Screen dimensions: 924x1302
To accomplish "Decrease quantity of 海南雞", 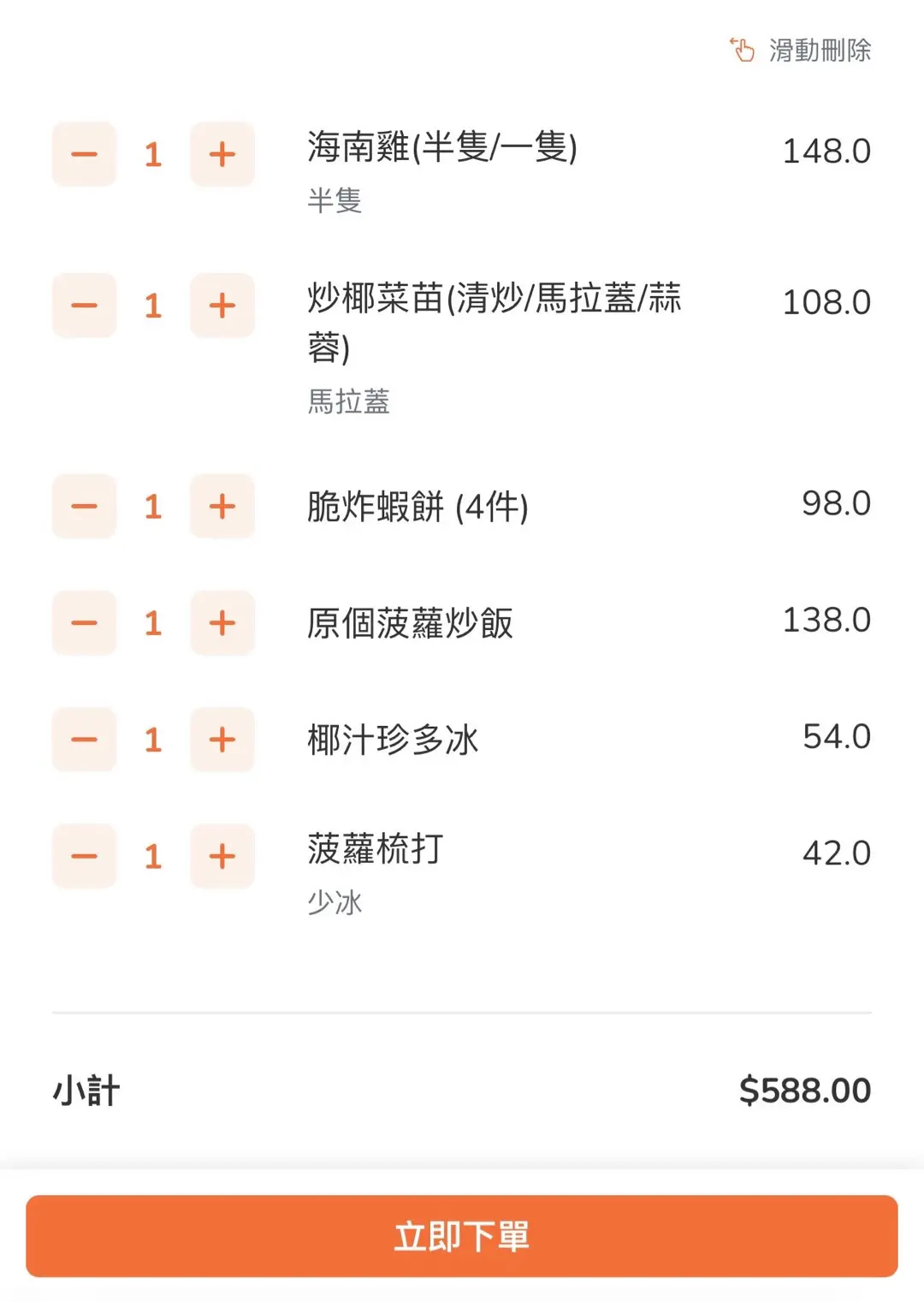I will (84, 154).
